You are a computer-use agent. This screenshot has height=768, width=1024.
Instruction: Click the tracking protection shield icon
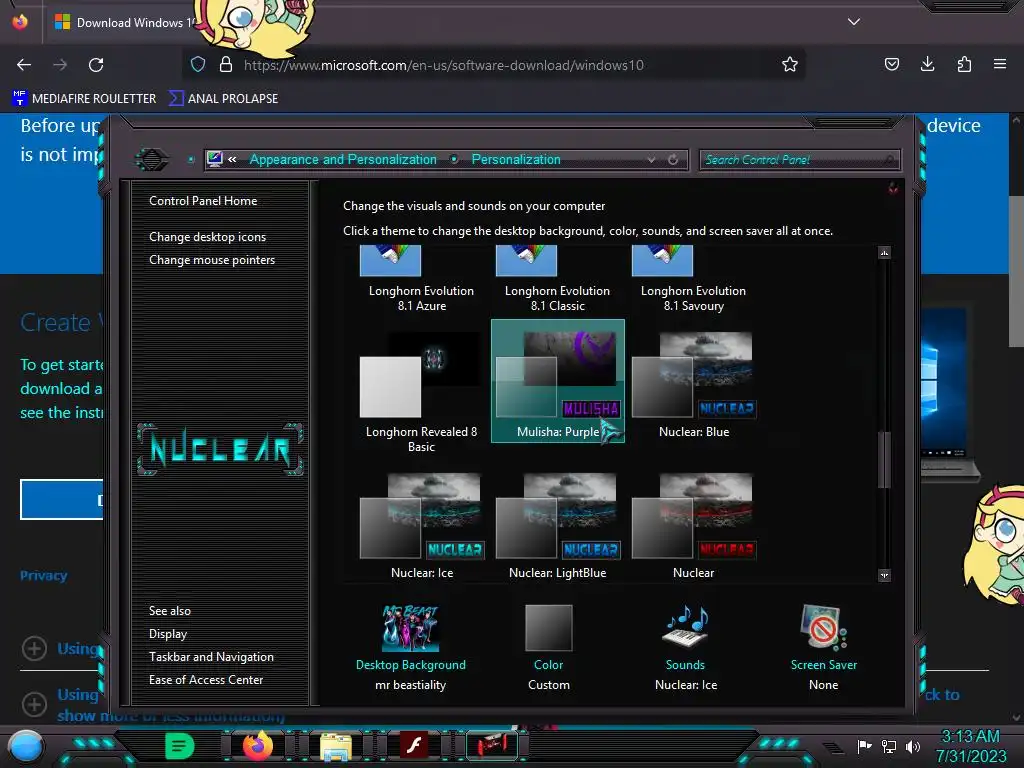tap(198, 64)
